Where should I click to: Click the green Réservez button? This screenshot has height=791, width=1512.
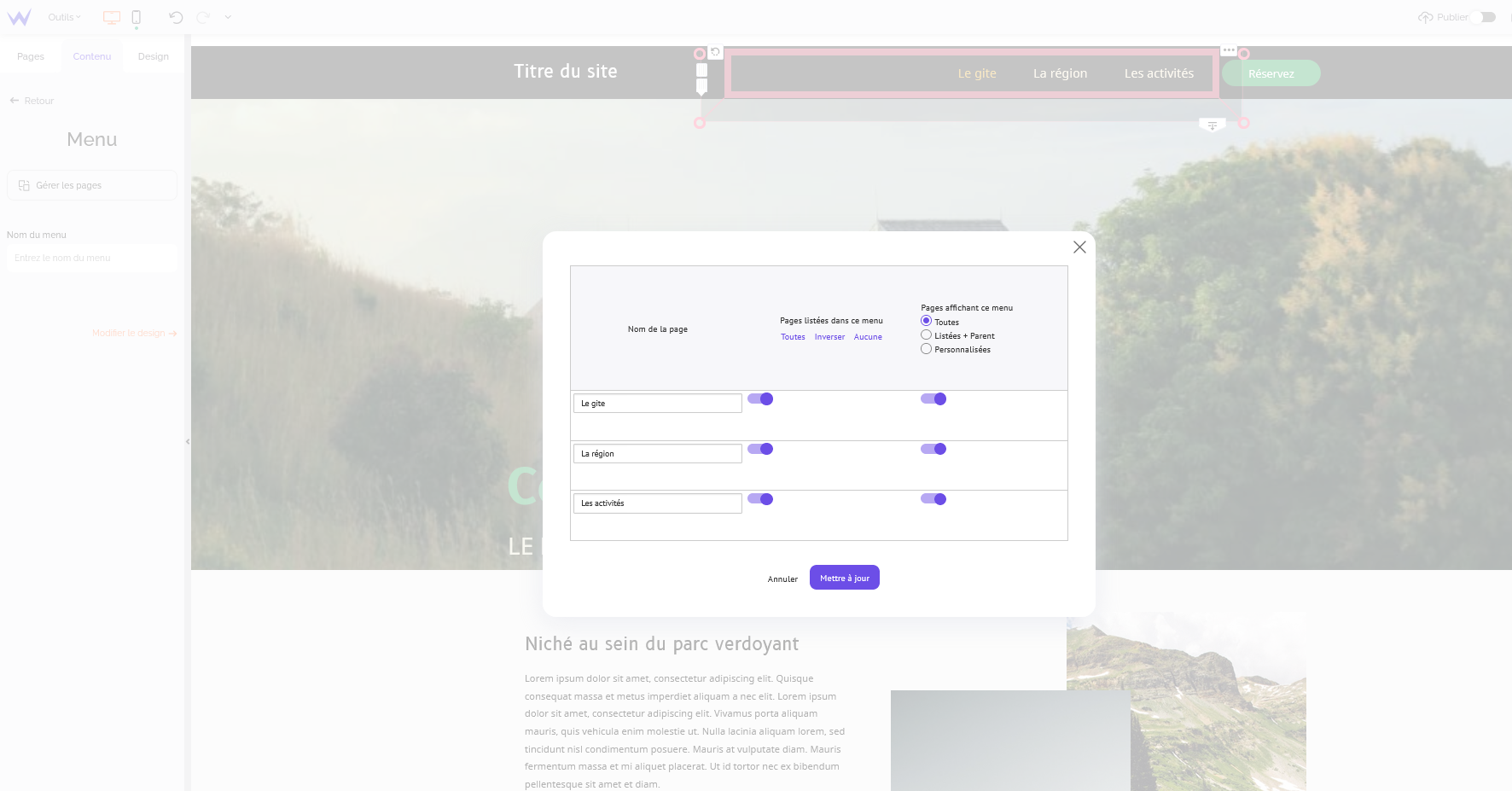(x=1271, y=73)
